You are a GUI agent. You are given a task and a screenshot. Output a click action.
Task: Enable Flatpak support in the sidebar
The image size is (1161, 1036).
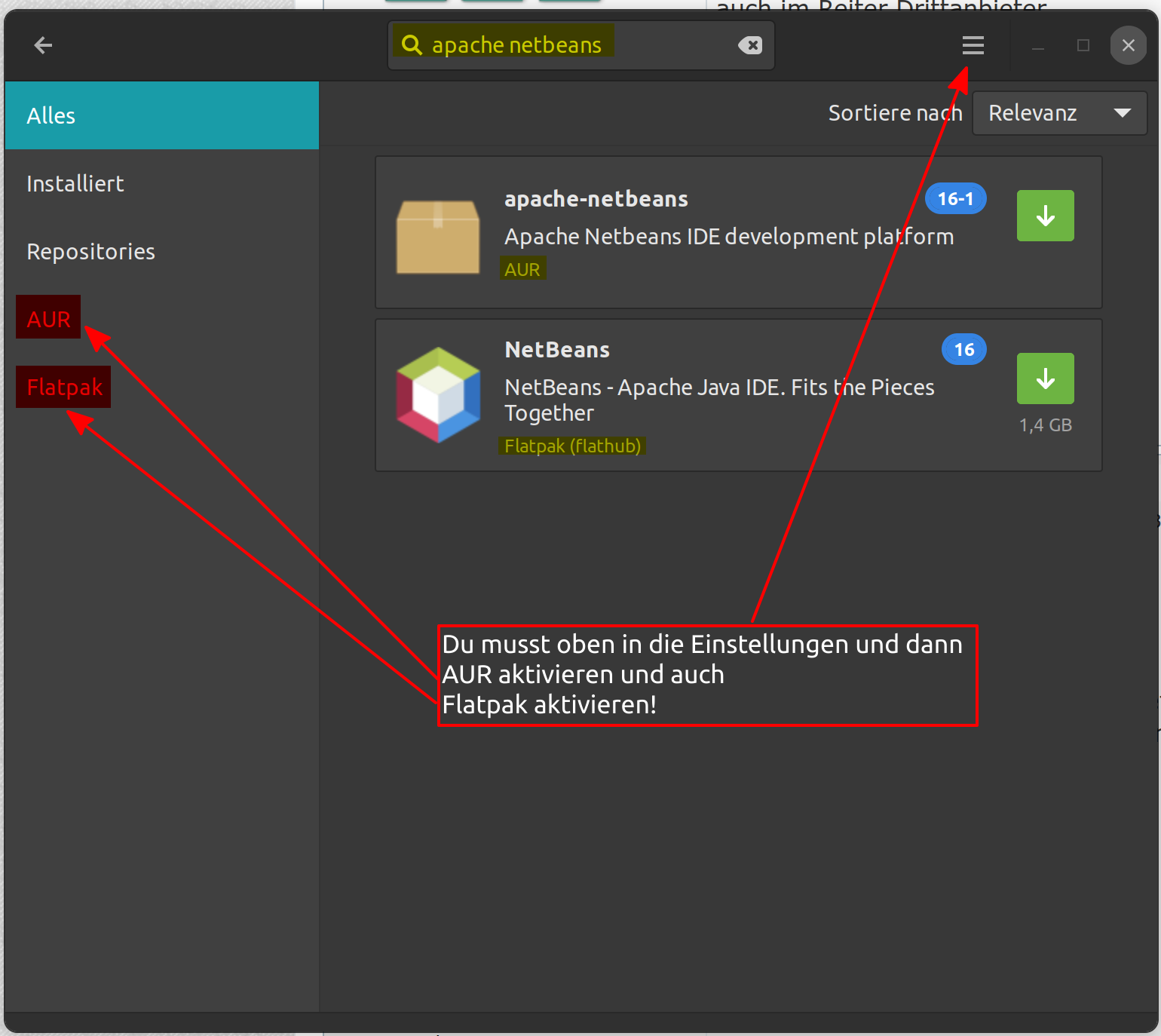[63, 387]
